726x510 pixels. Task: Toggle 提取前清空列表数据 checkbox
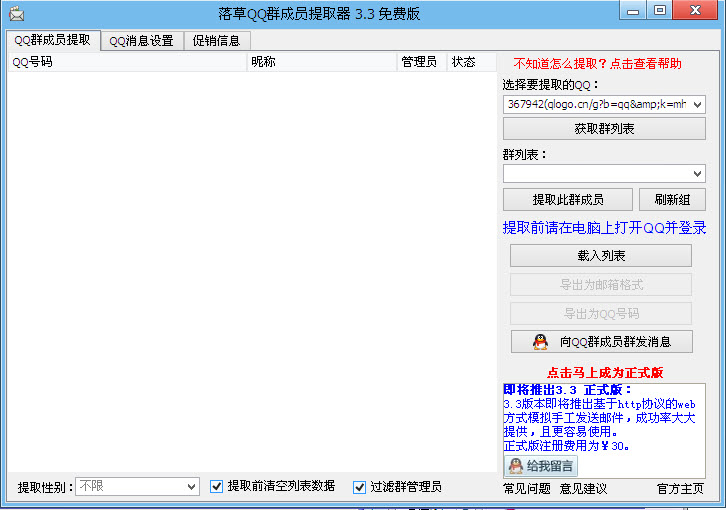coord(216,486)
